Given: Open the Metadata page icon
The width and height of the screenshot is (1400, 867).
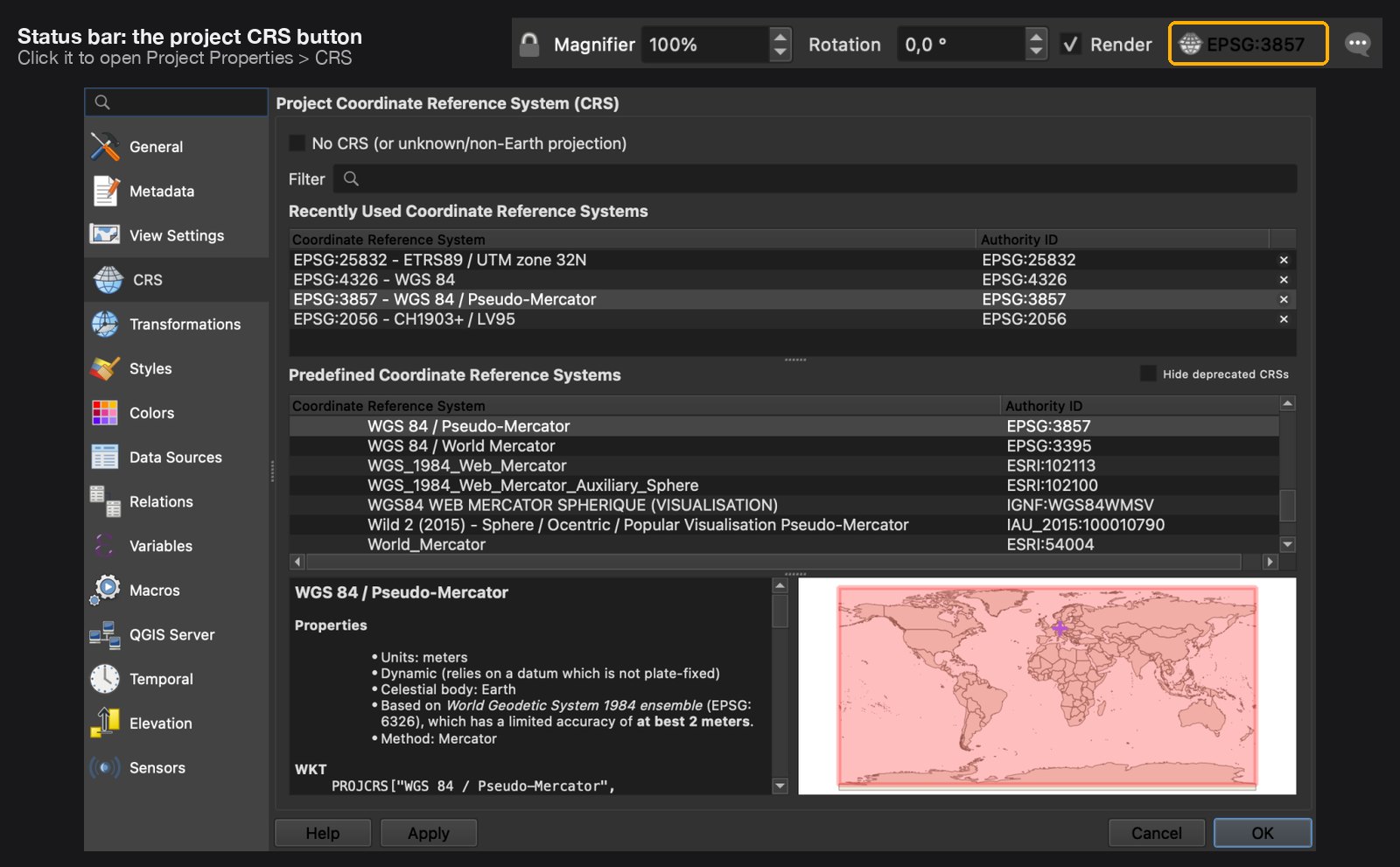Looking at the screenshot, I should [x=105, y=191].
